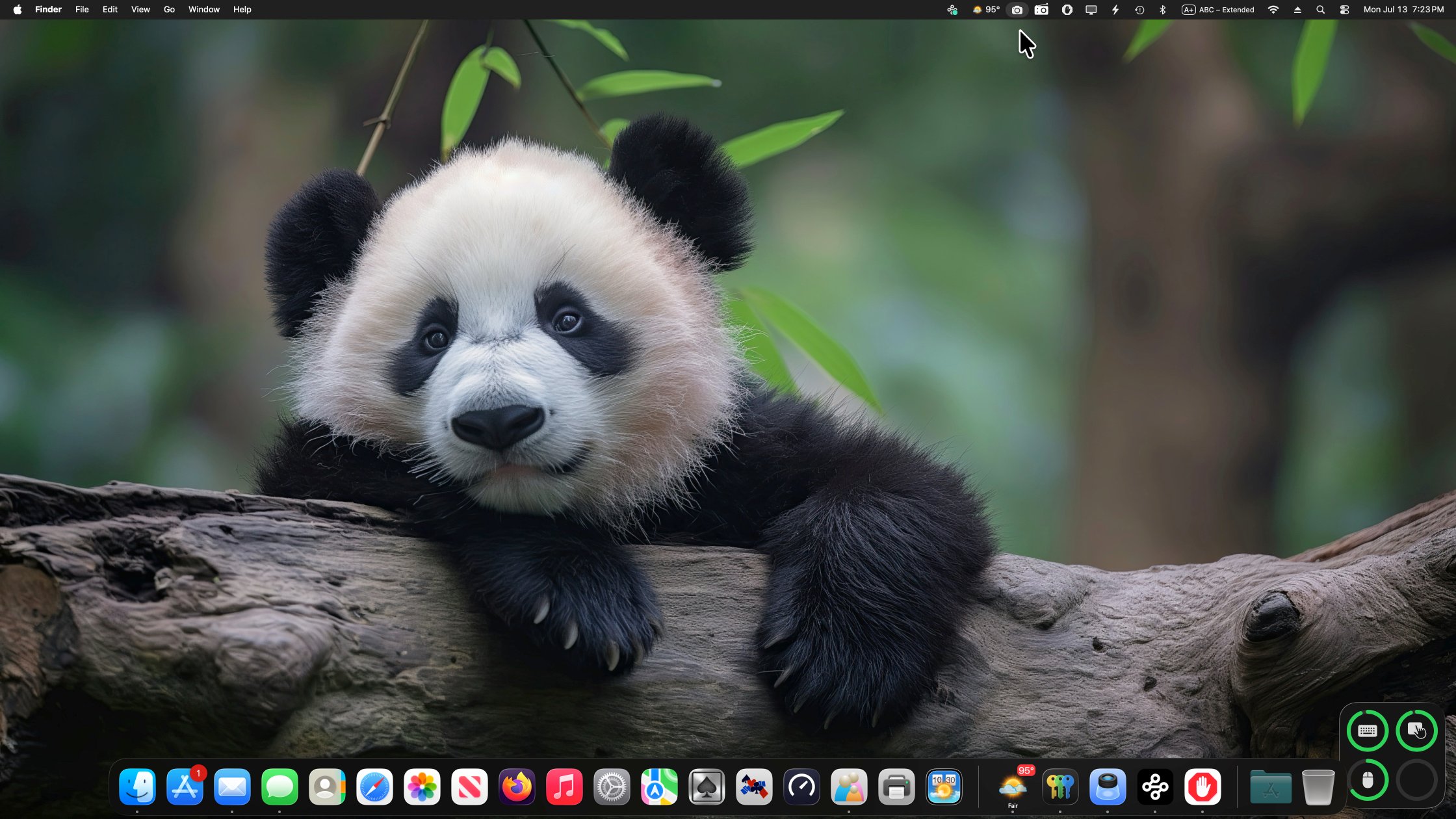Open the Wi-Fi status menu
Image resolution: width=1456 pixels, height=819 pixels.
(x=1273, y=10)
